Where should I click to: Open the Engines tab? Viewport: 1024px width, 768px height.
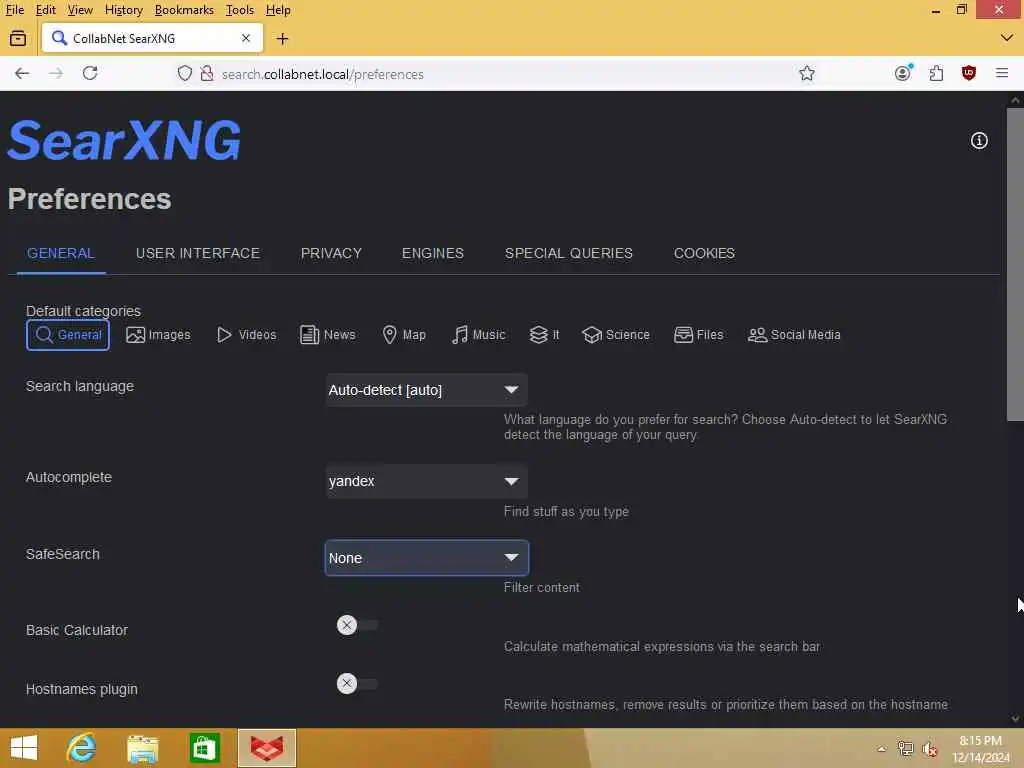[433, 253]
